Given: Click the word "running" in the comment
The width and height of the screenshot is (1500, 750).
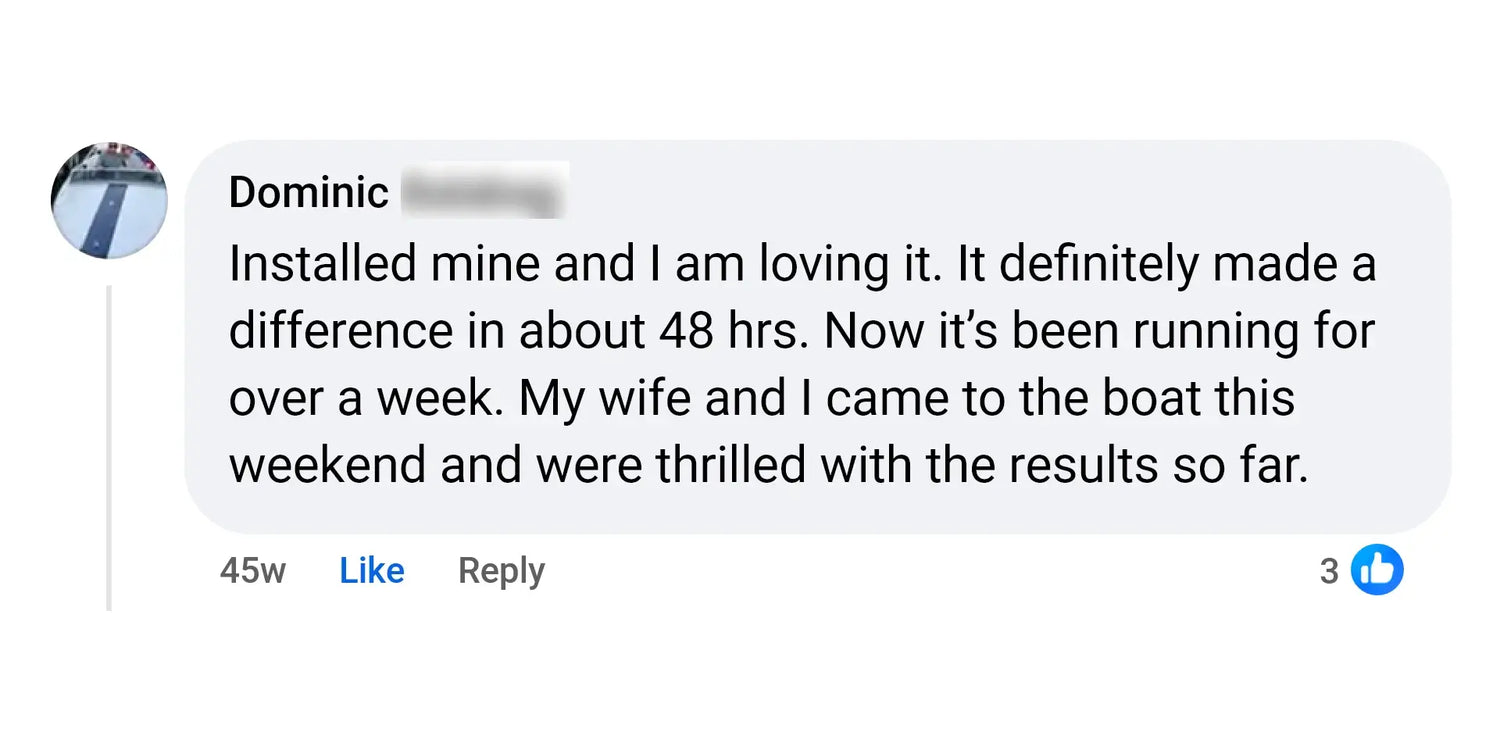Looking at the screenshot, I should point(1226,332).
